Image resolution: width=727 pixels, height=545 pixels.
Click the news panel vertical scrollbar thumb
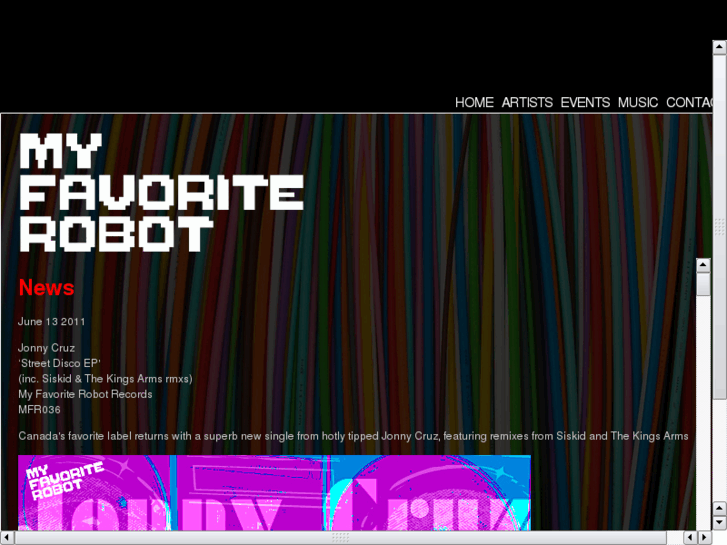pos(703,283)
